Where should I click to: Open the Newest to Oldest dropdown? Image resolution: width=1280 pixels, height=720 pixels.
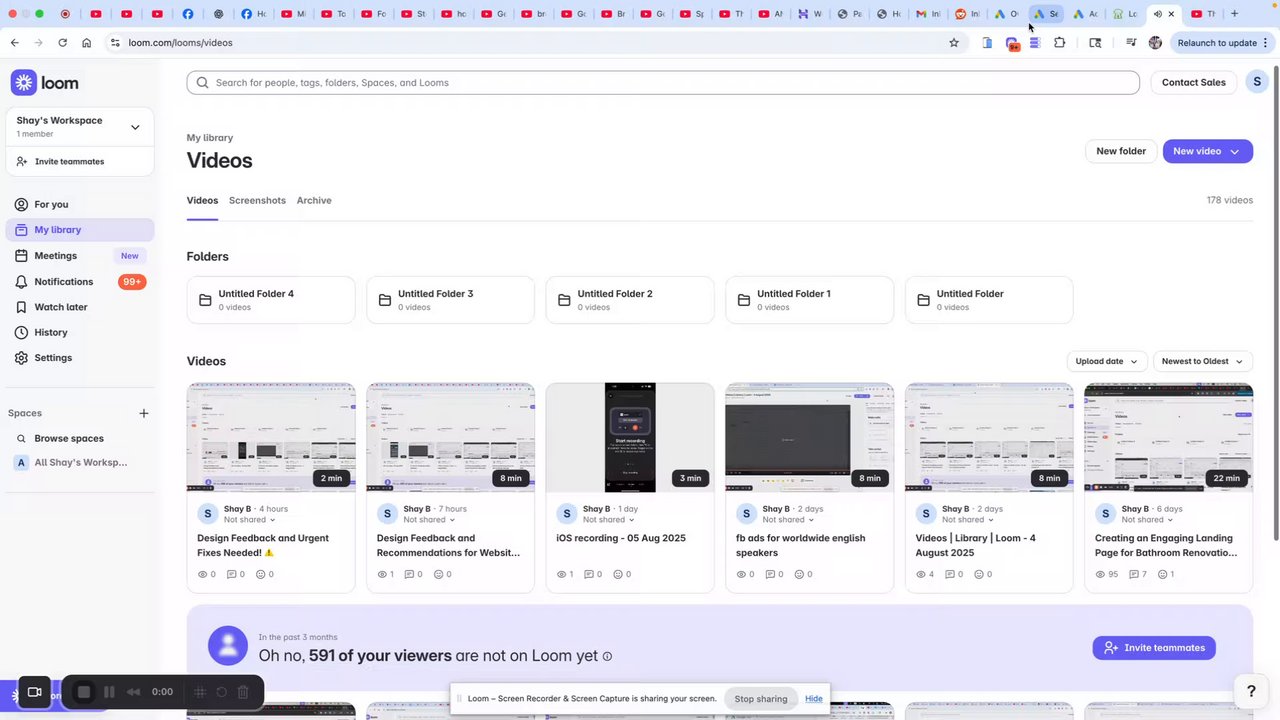coord(1202,361)
